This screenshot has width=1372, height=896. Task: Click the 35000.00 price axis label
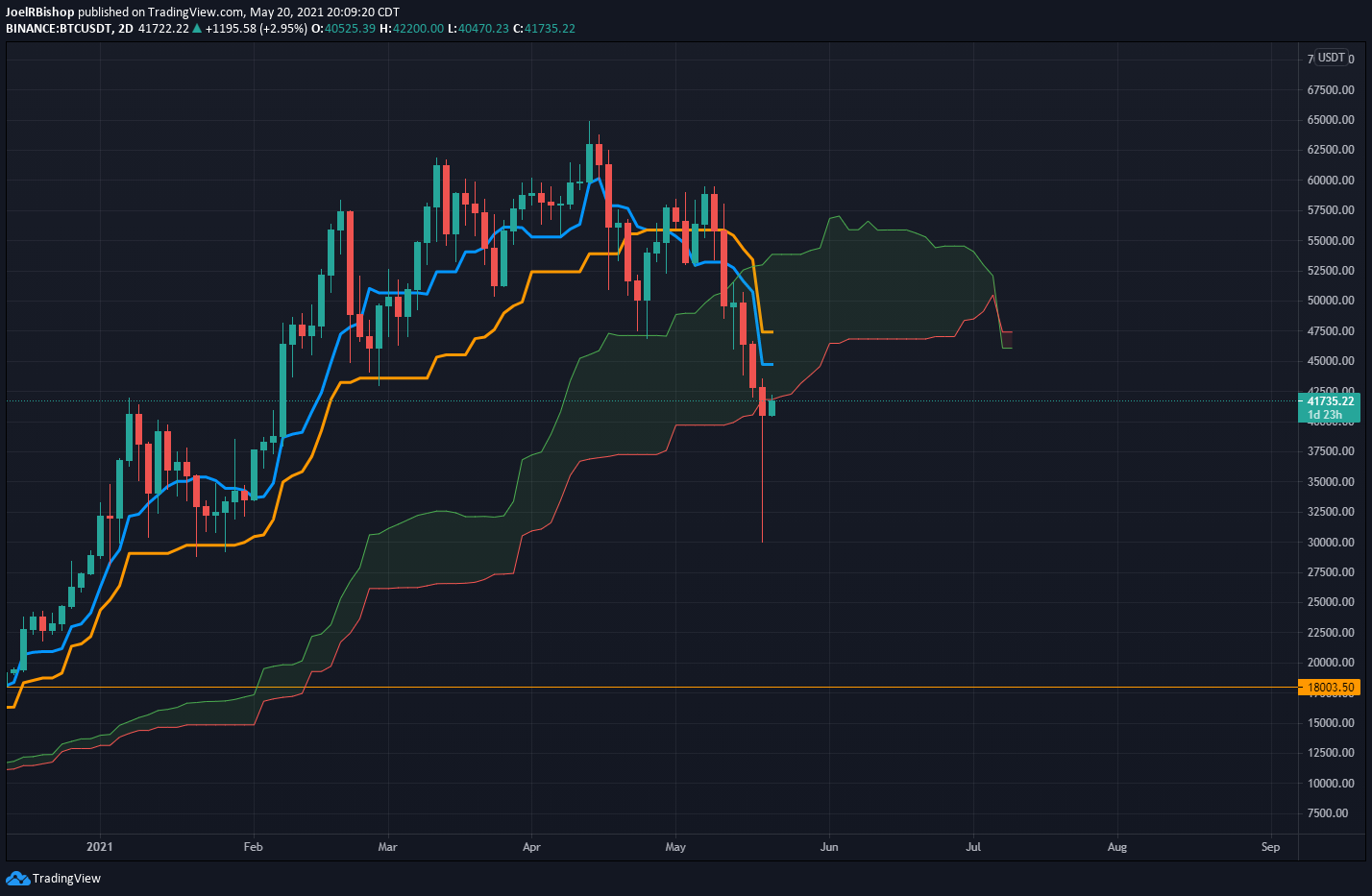click(x=1331, y=482)
